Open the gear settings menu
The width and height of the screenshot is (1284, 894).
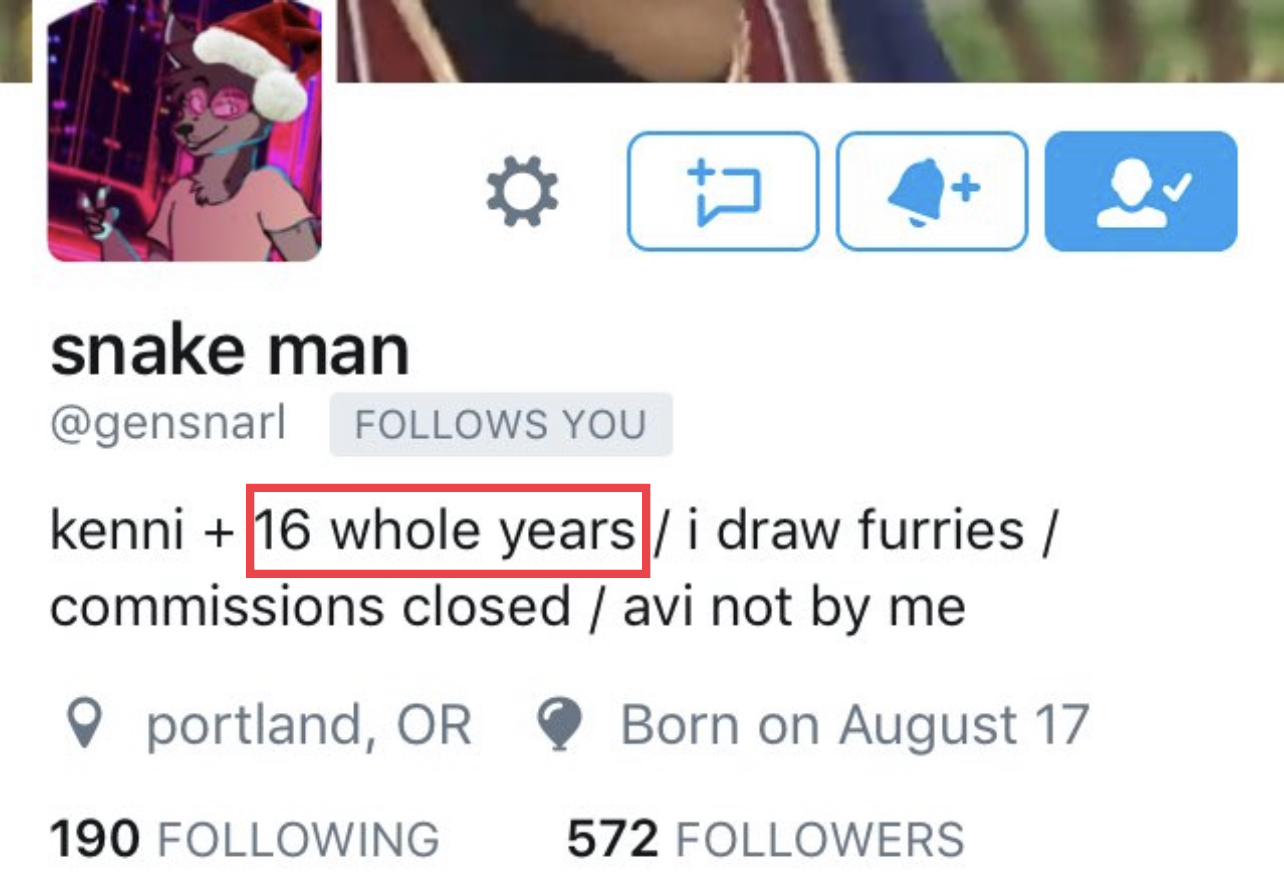(x=522, y=191)
